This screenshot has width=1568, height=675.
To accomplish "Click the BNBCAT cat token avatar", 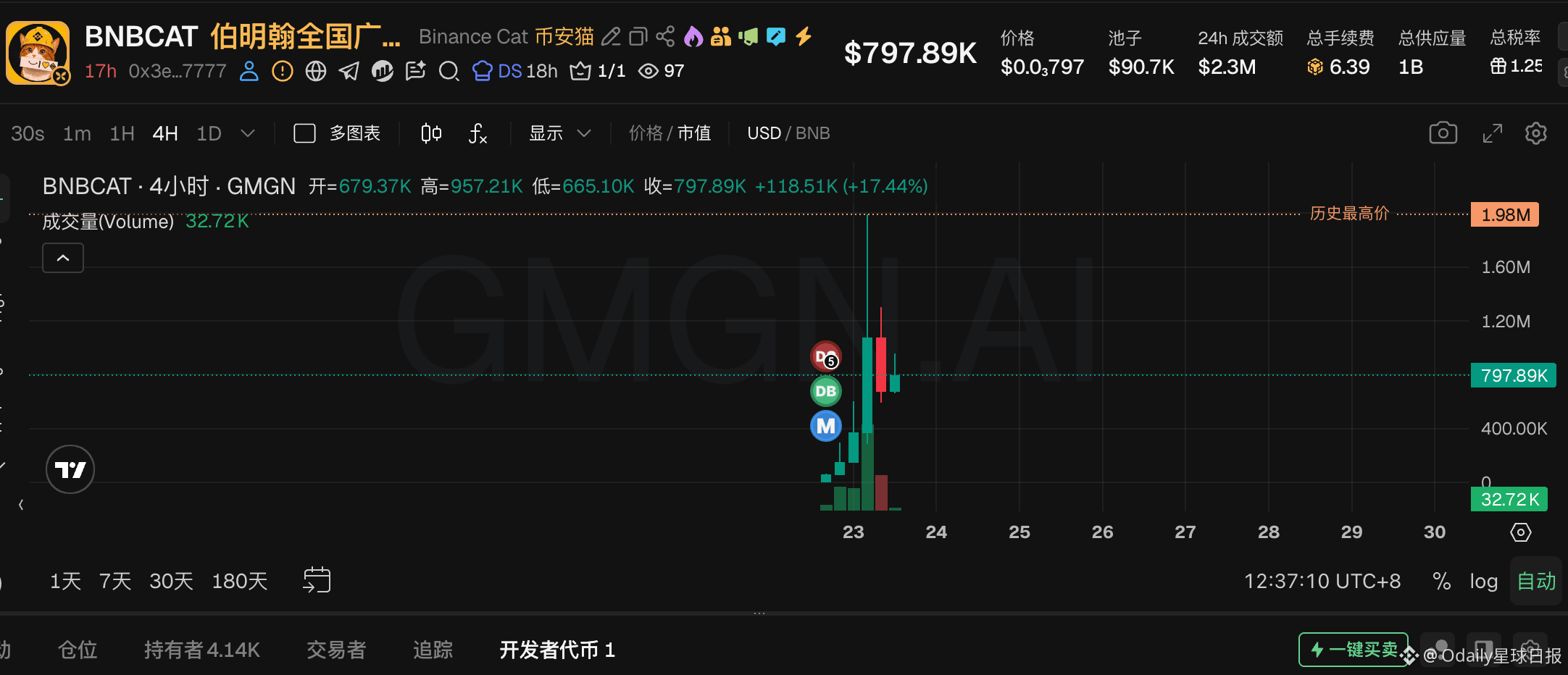I will (38, 53).
